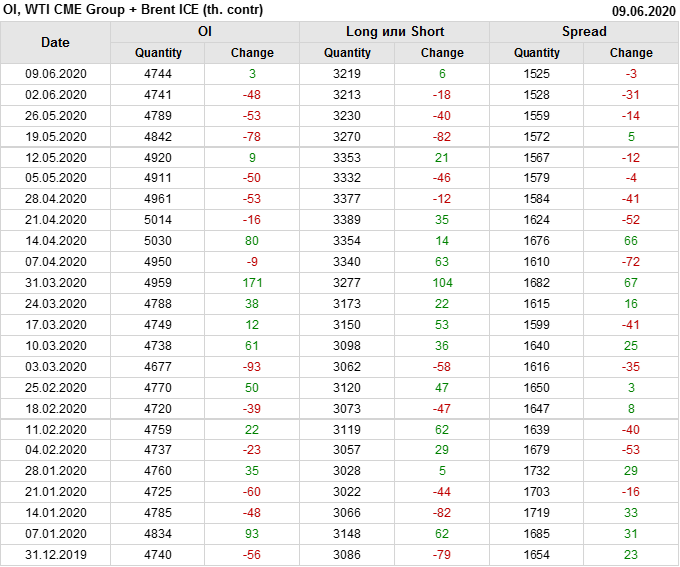Screen dimensions: 680x567
Task: Select the 09.06.2020 date cell in the first row
Action: pos(56,74)
